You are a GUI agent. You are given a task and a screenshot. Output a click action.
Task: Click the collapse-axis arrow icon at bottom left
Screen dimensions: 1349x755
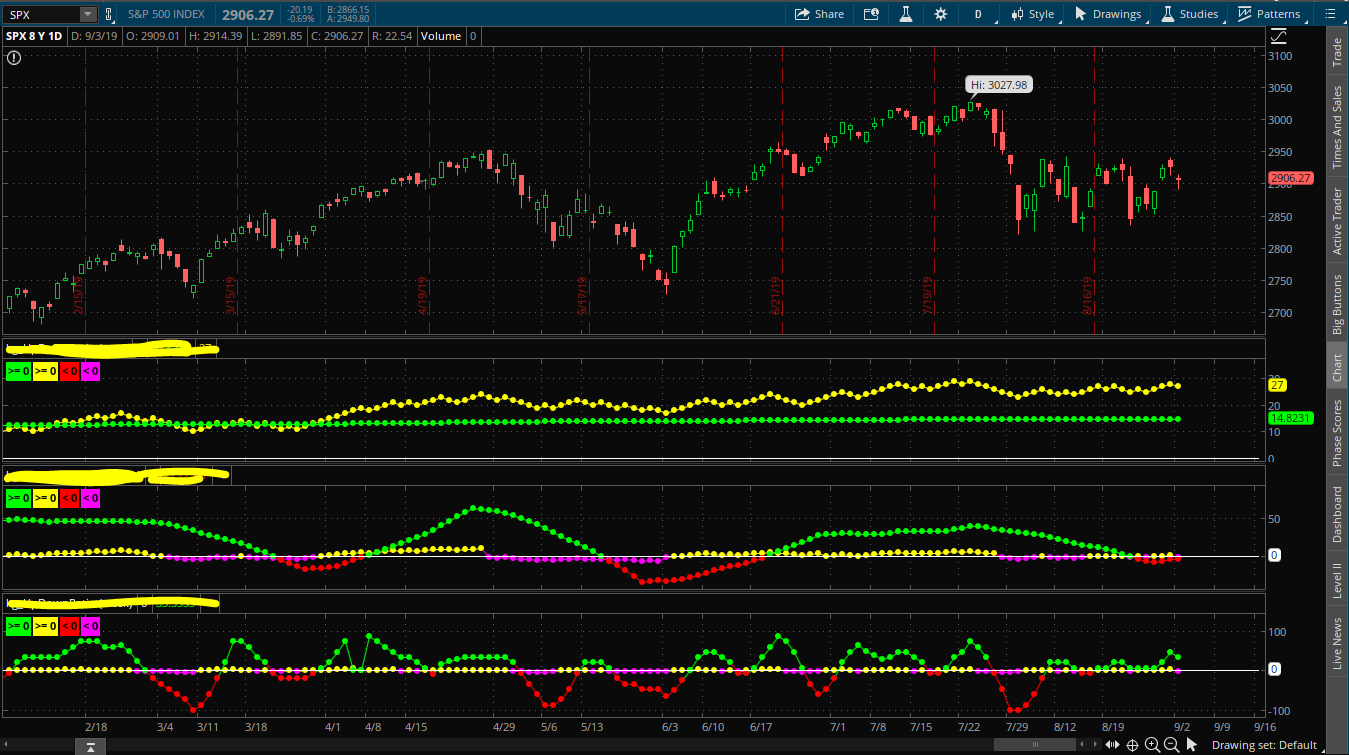(90, 746)
